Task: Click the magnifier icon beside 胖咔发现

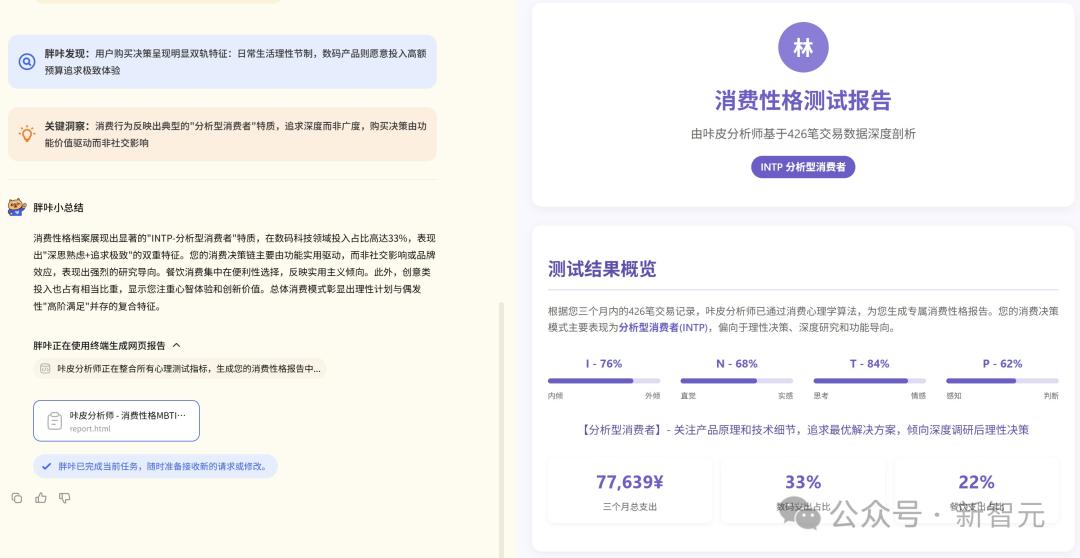Action: (26, 62)
